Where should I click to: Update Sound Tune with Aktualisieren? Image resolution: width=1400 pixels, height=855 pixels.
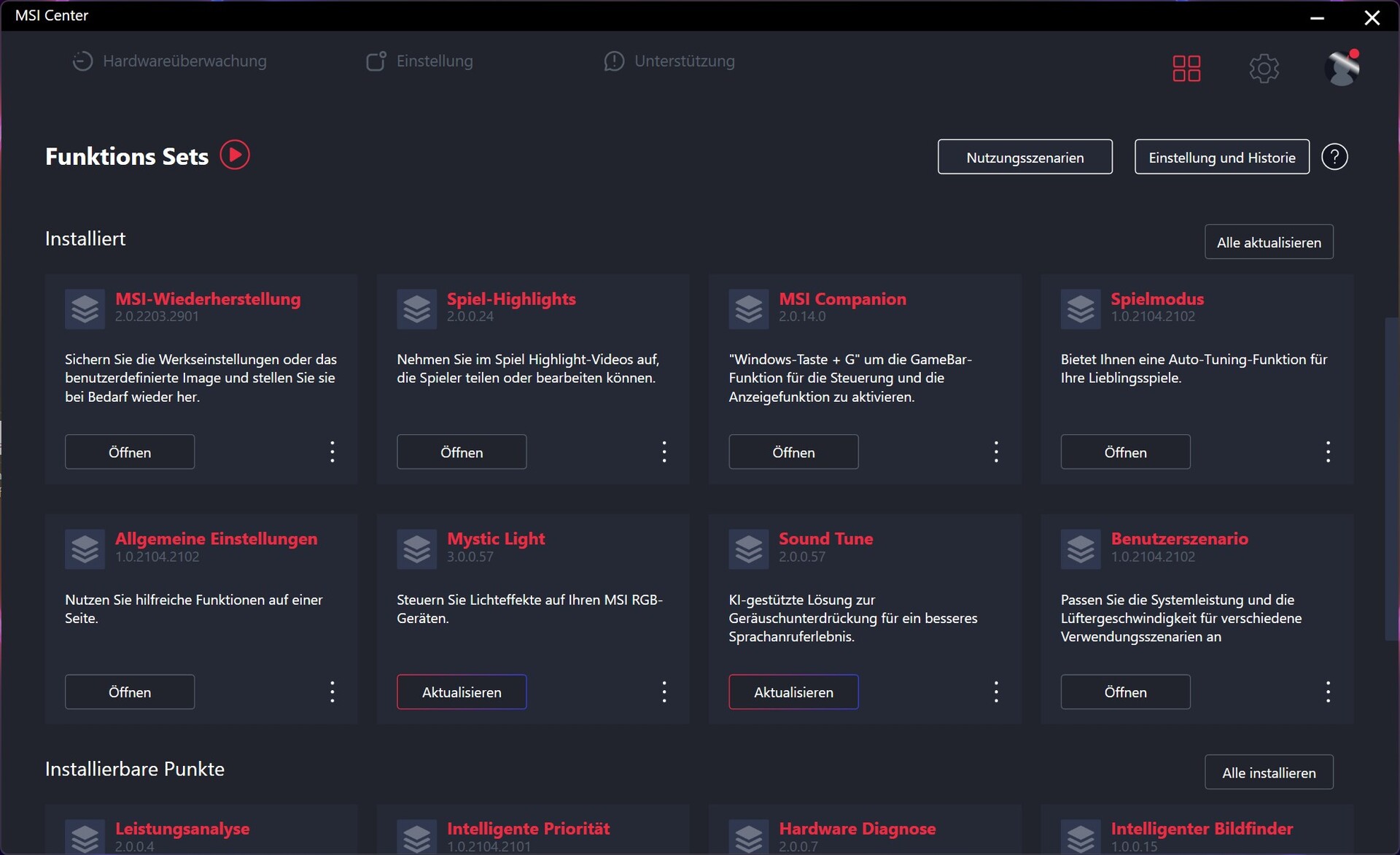793,692
